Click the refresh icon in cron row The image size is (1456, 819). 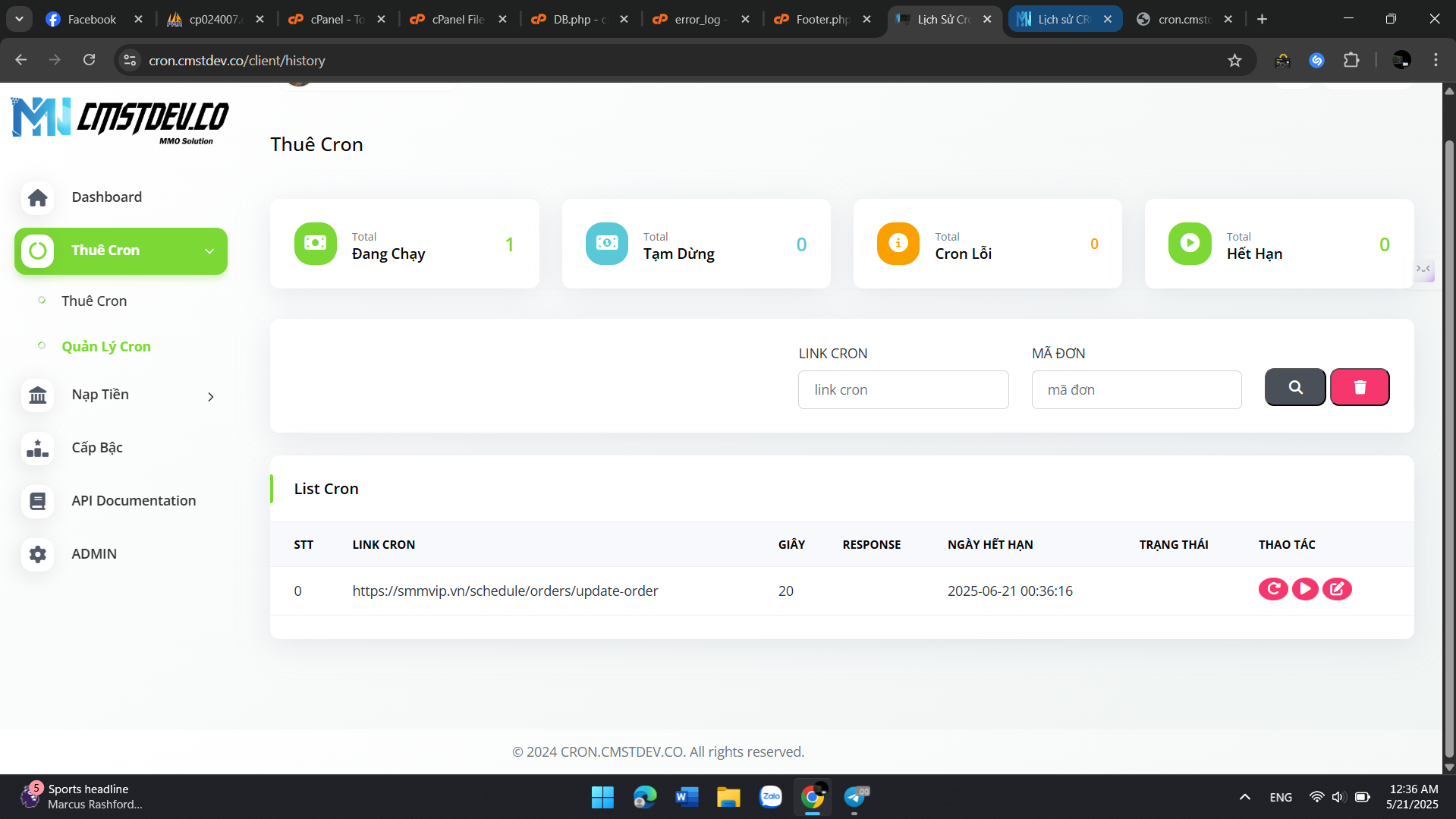[1273, 589]
